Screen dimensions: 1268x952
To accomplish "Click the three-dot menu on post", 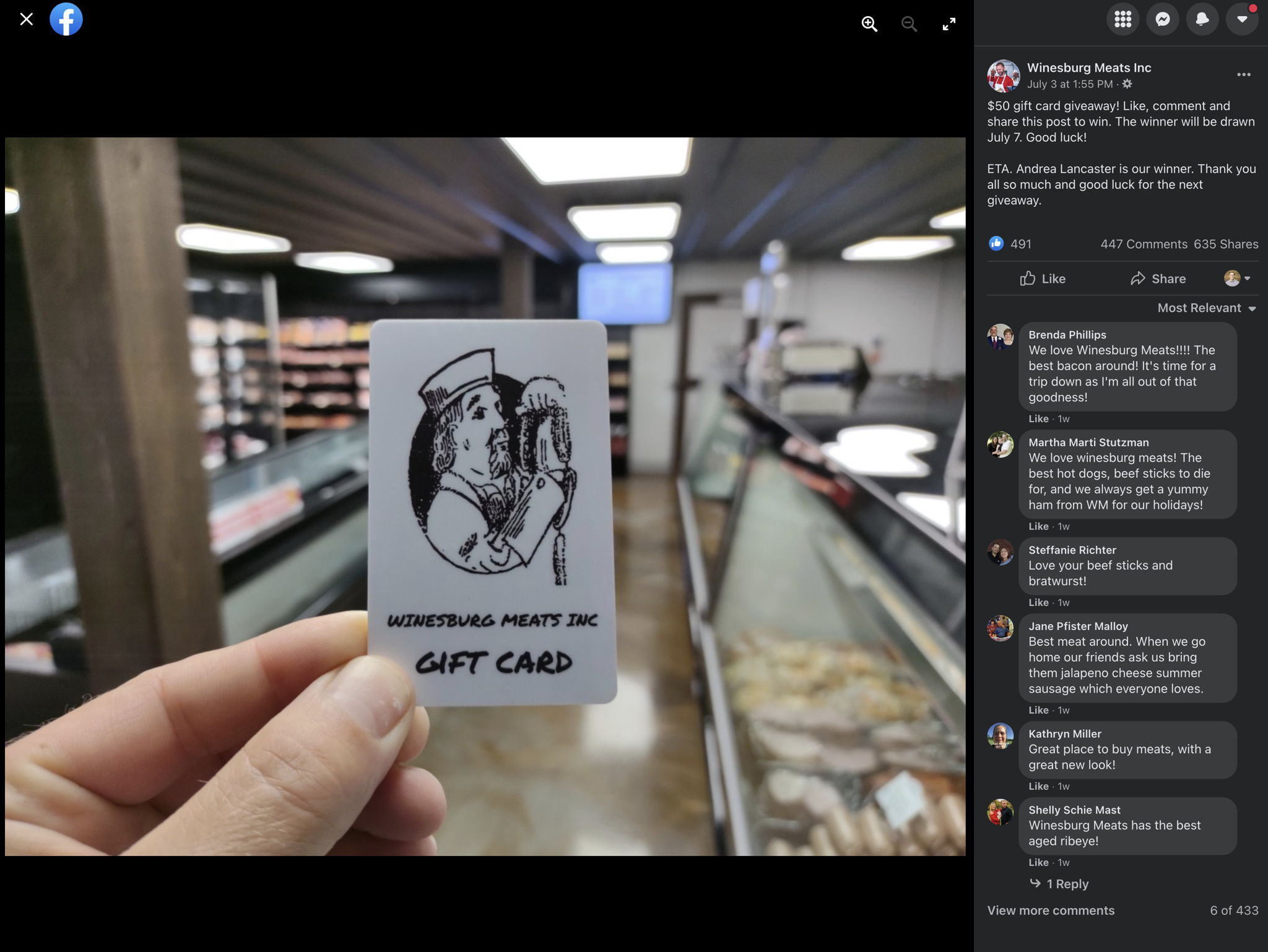I will 1243,74.
